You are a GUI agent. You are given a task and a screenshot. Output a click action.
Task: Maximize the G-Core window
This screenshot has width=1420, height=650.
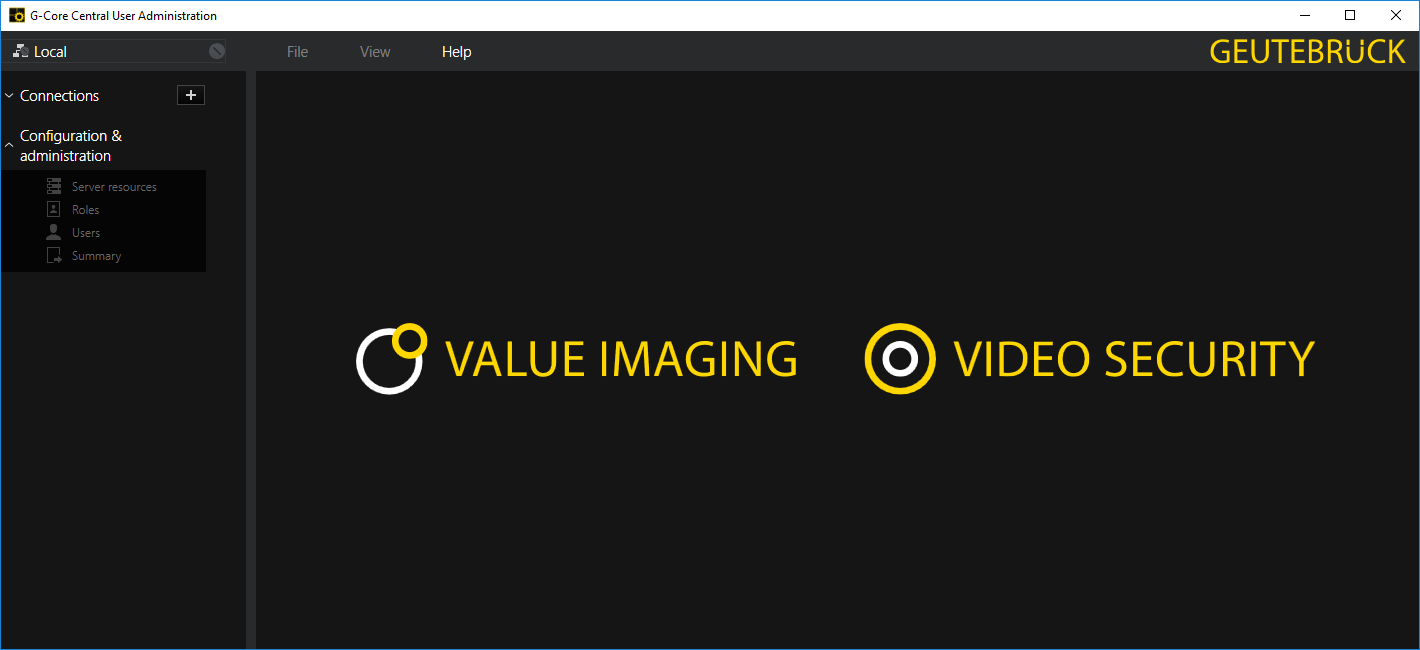pos(1350,15)
